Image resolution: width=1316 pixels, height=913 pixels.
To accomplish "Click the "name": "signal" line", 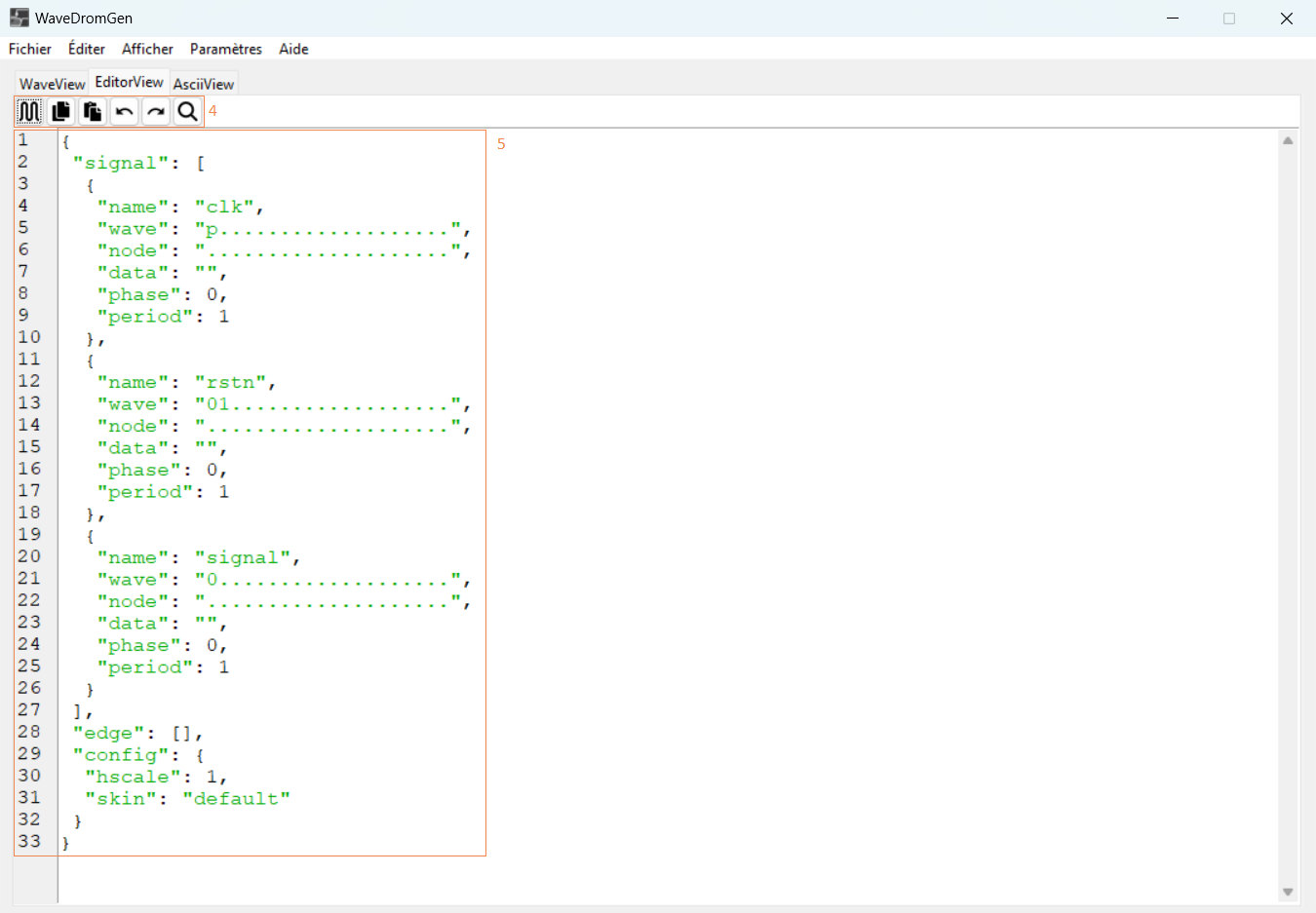I will tap(199, 557).
